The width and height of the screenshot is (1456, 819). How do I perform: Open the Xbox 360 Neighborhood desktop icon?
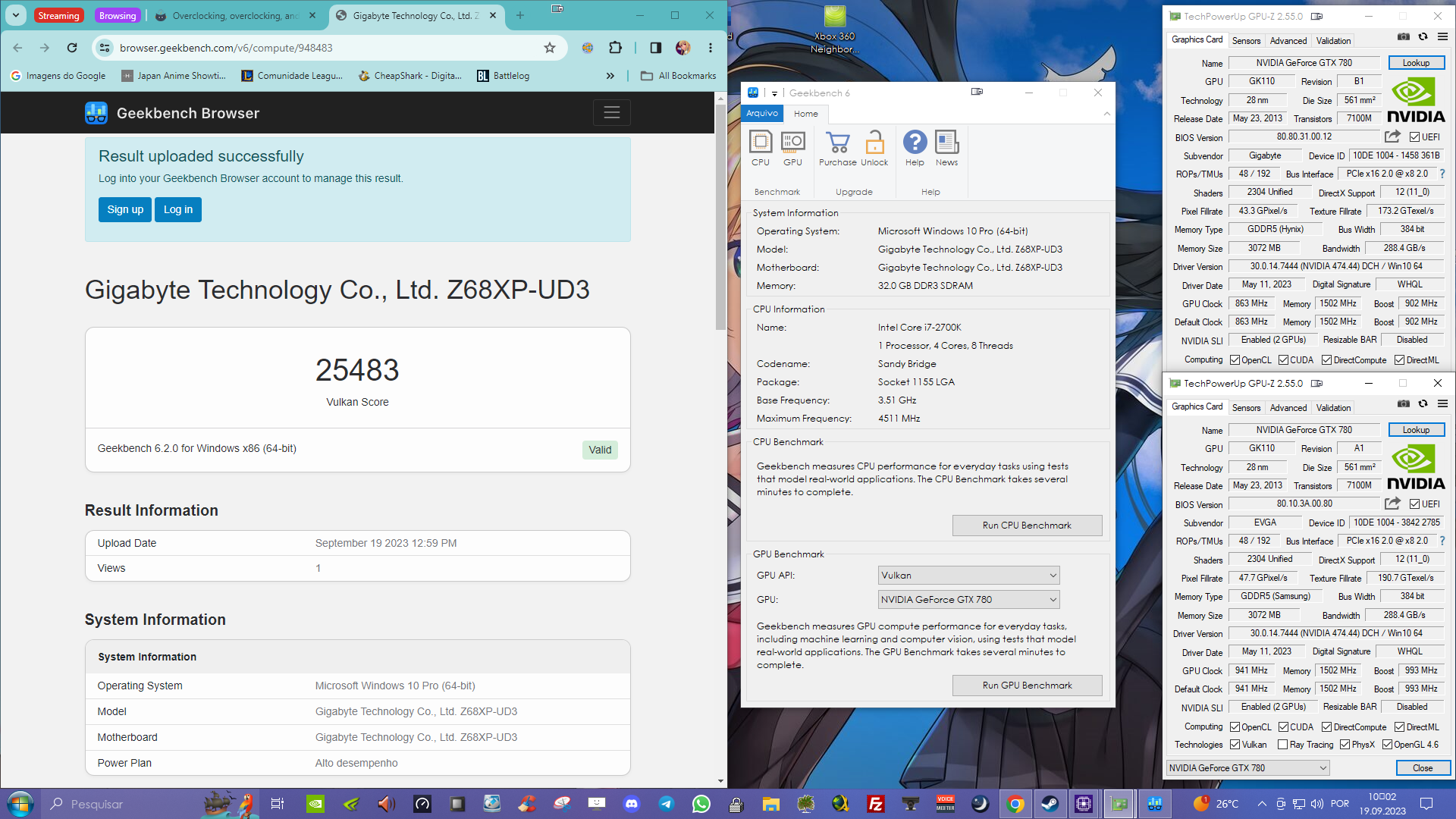coord(835,30)
